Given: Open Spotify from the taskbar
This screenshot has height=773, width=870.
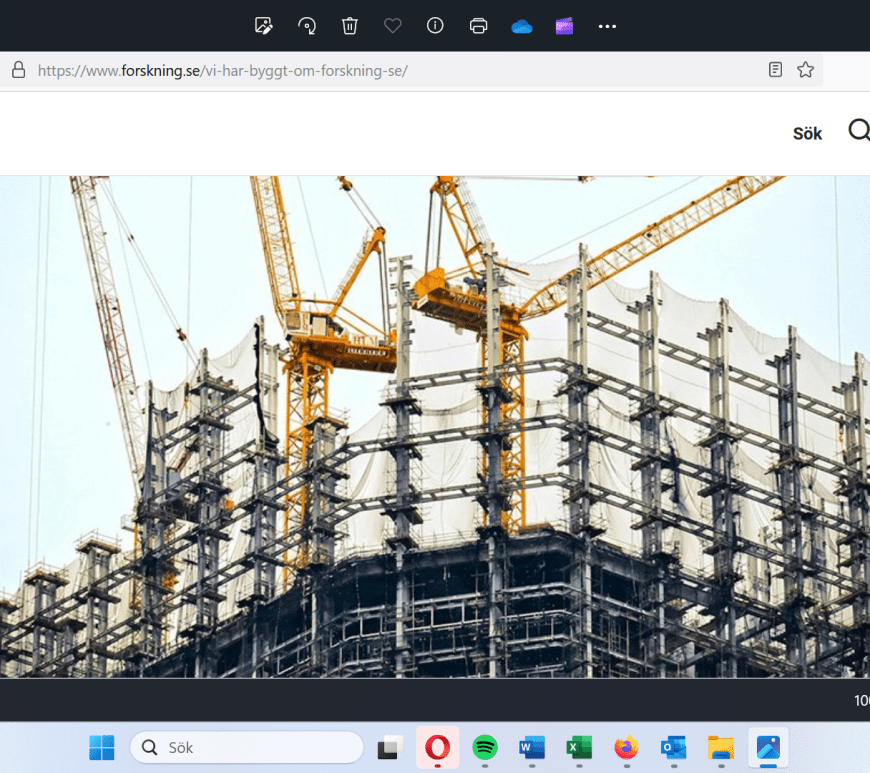Looking at the screenshot, I should [x=485, y=747].
